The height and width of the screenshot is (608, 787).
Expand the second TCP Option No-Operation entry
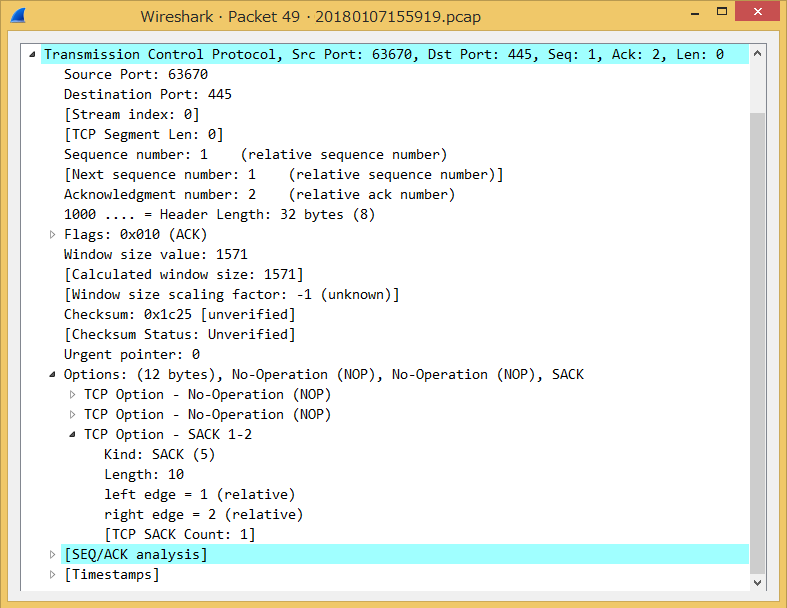tap(73, 415)
